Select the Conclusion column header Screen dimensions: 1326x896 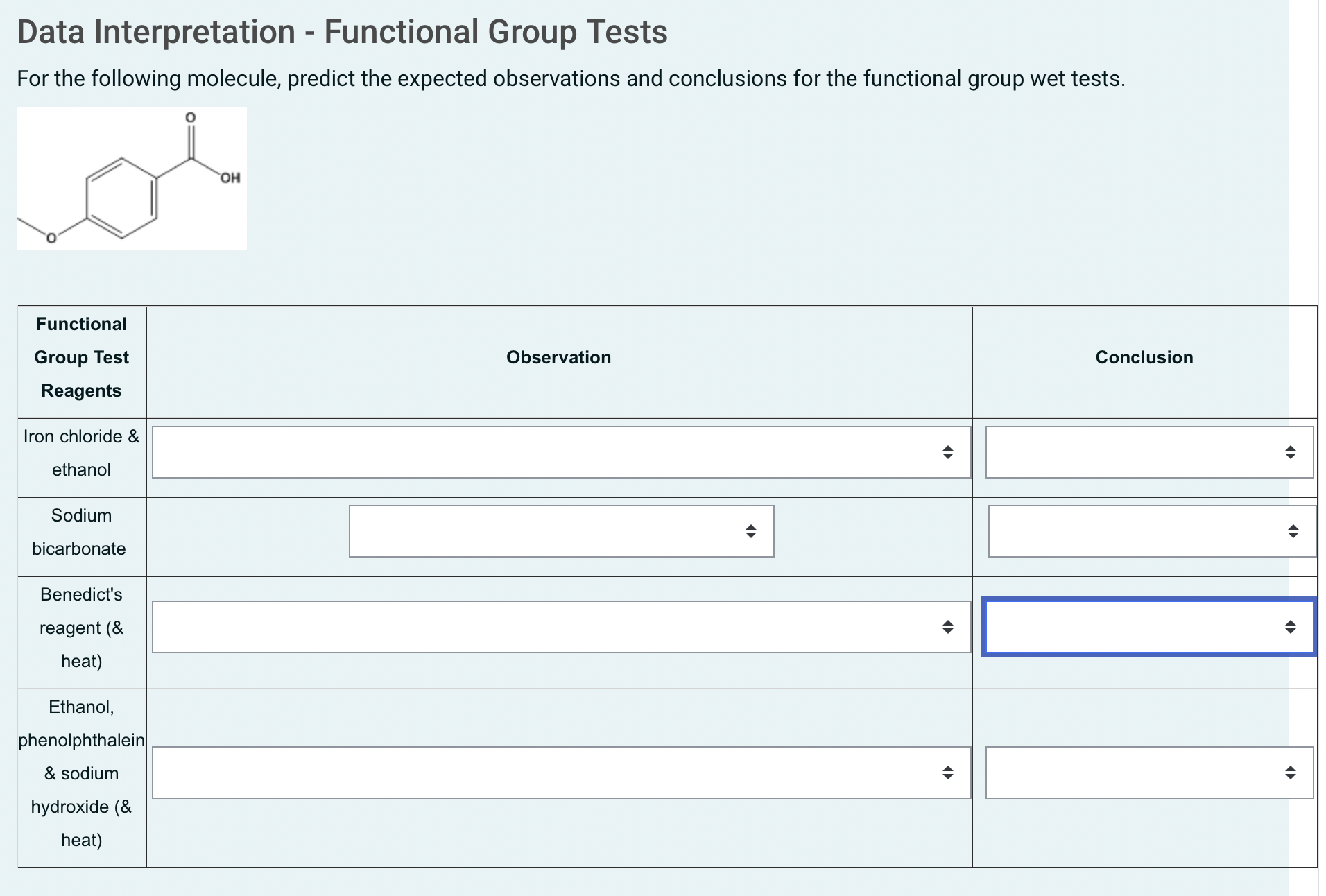[x=1144, y=357]
